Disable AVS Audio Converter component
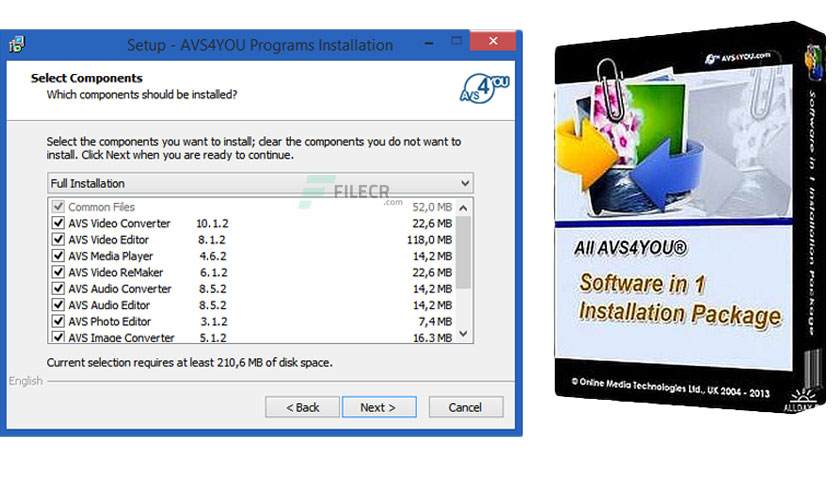Viewport: 836px width, 484px height. coord(58,288)
